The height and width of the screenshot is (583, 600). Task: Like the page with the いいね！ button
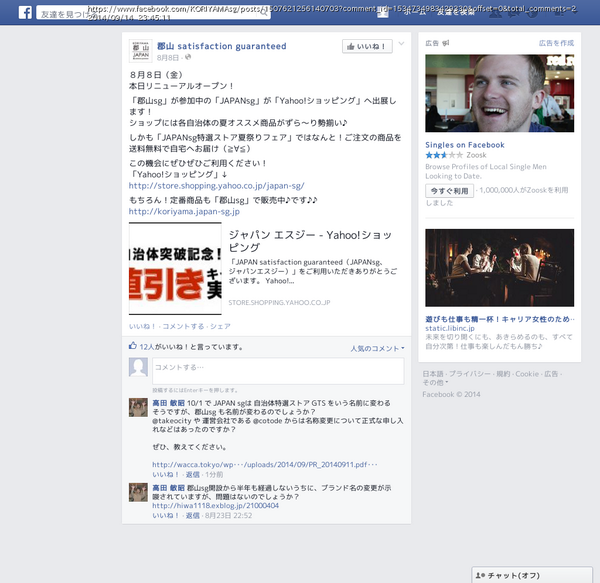(367, 46)
